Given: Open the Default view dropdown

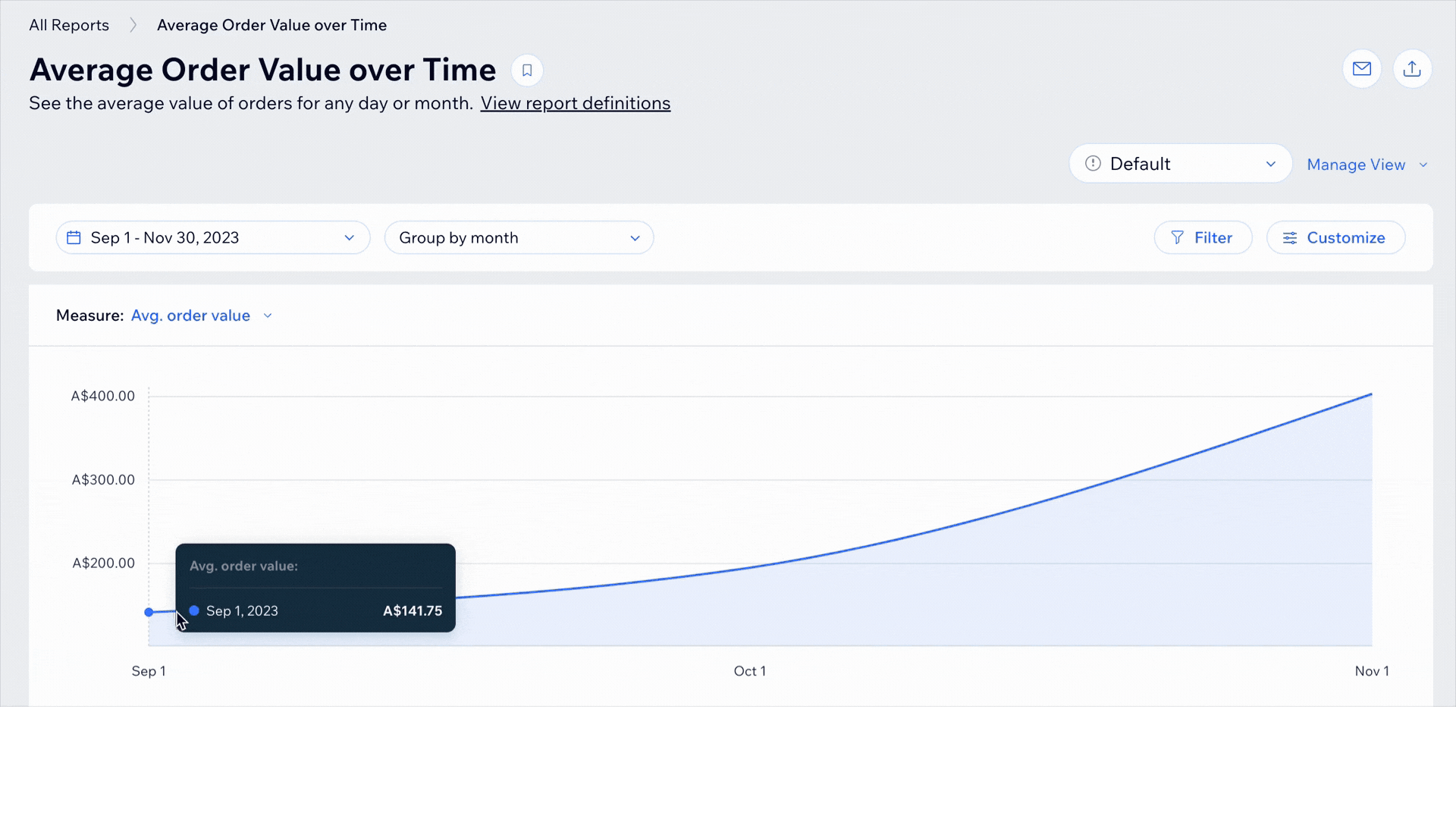Looking at the screenshot, I should 1180,164.
